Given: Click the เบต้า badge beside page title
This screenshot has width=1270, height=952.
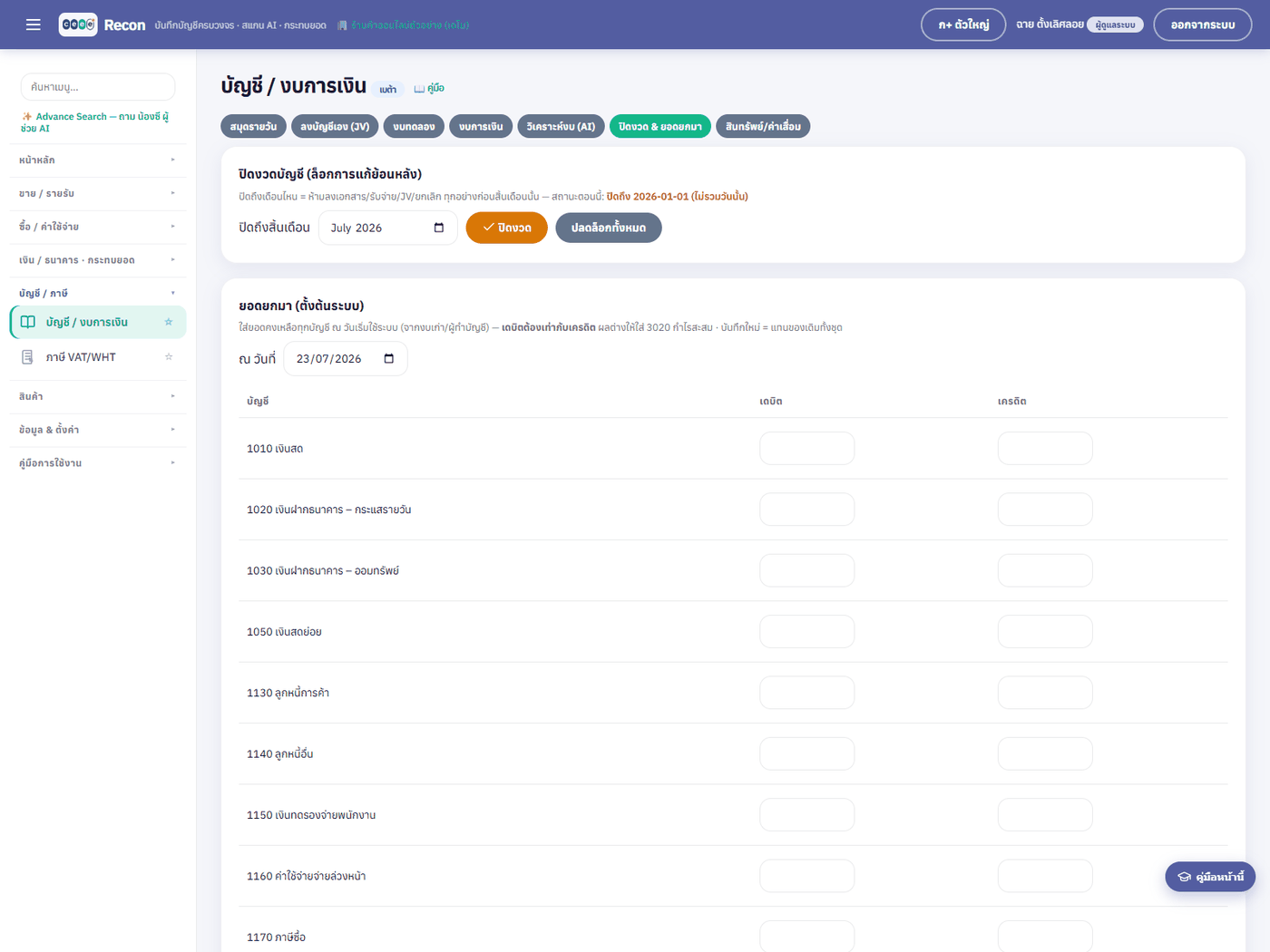Looking at the screenshot, I should coord(388,89).
